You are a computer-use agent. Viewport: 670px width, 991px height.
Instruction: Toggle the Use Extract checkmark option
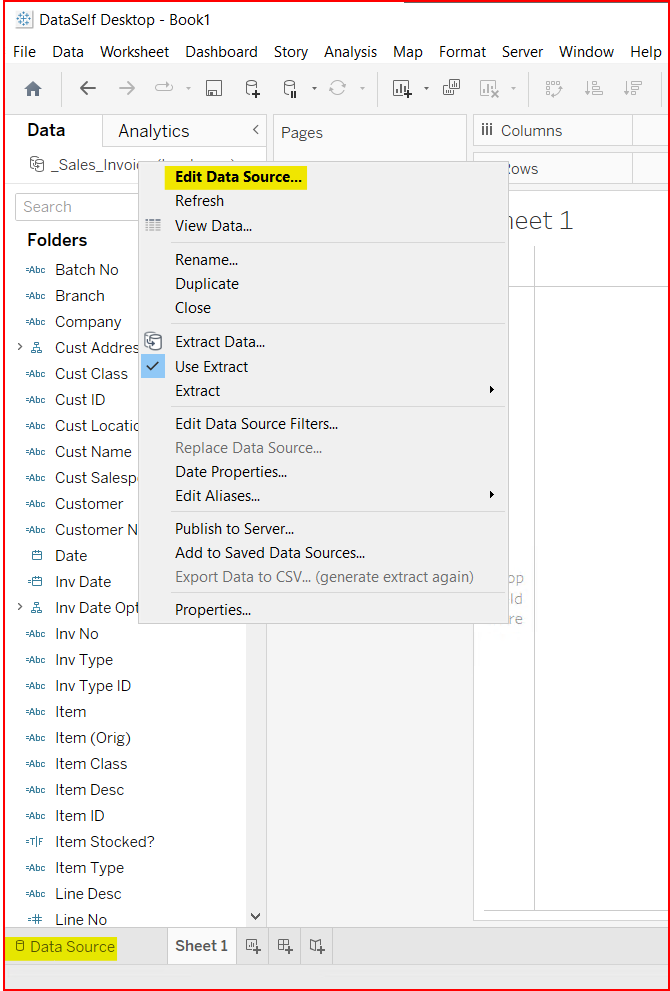(210, 366)
